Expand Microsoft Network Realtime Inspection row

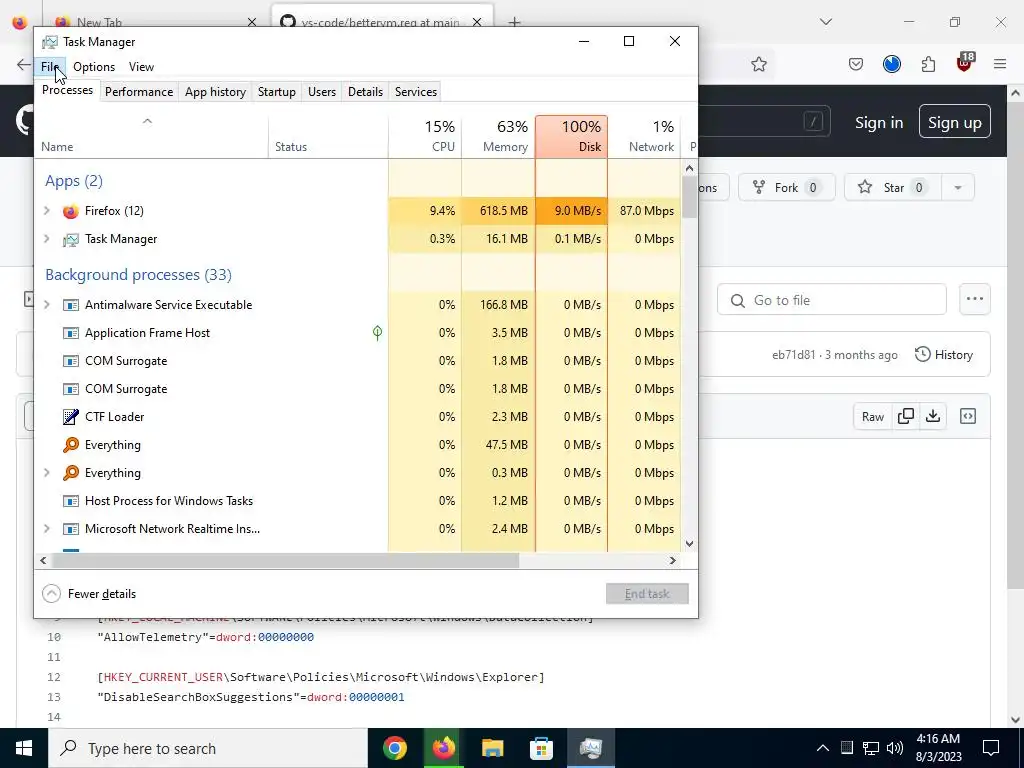(47, 529)
